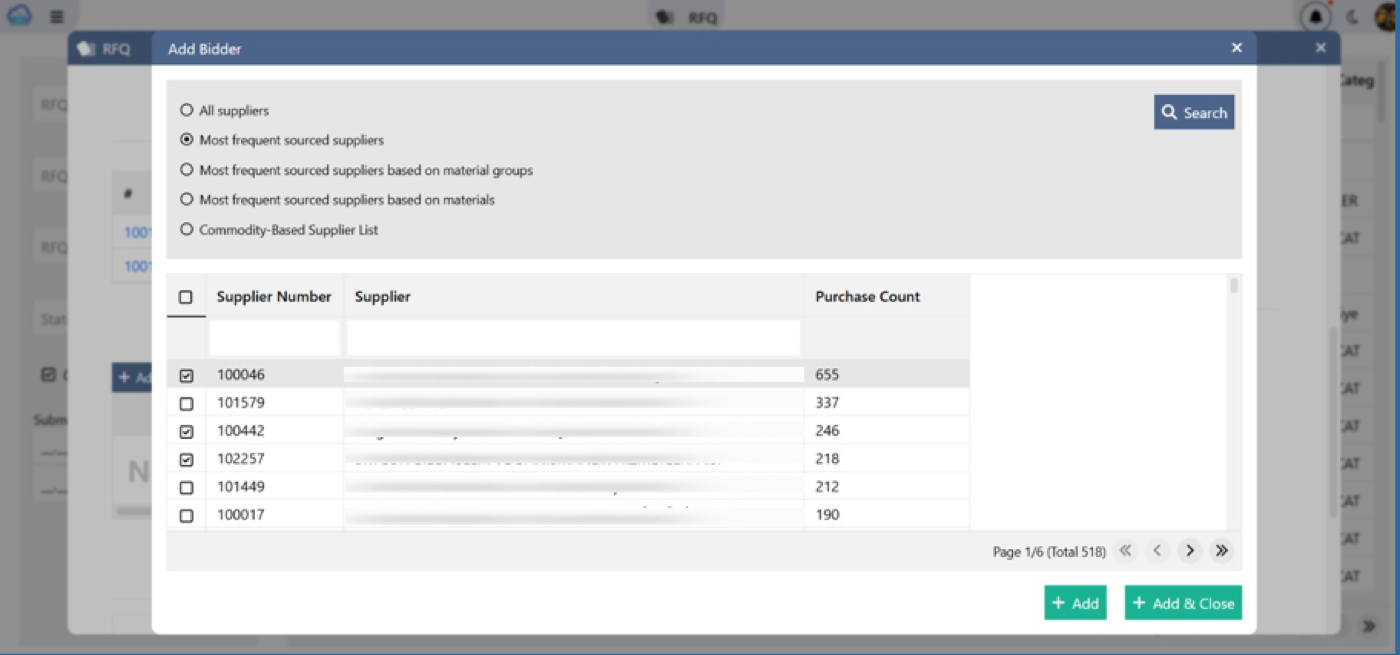Viewport: 1400px width, 655px height.
Task: Select supplier number 100046 cell
Action: coord(241,375)
